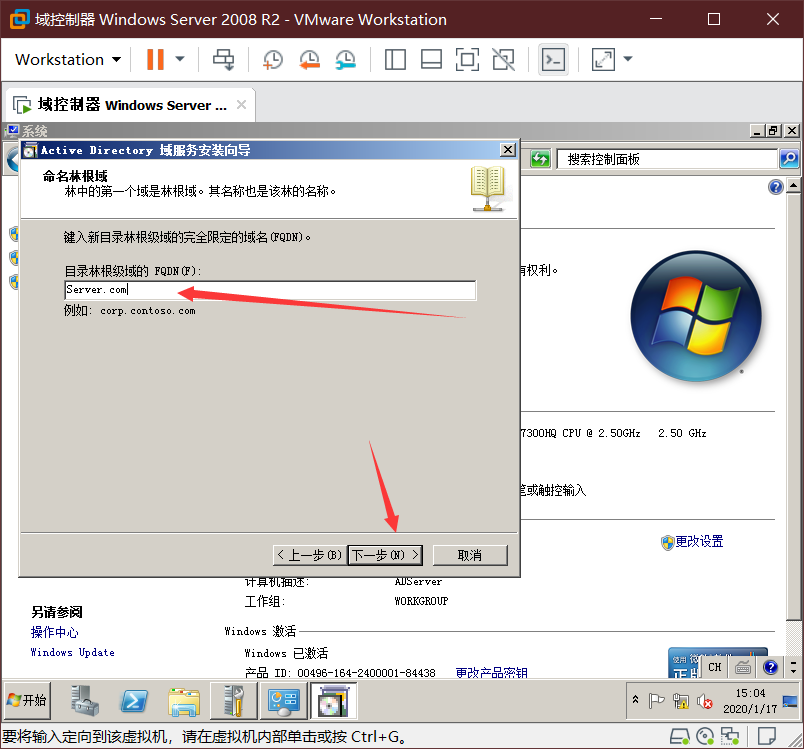Click the 开始 Start button
The height and width of the screenshot is (749, 804).
[x=27, y=700]
